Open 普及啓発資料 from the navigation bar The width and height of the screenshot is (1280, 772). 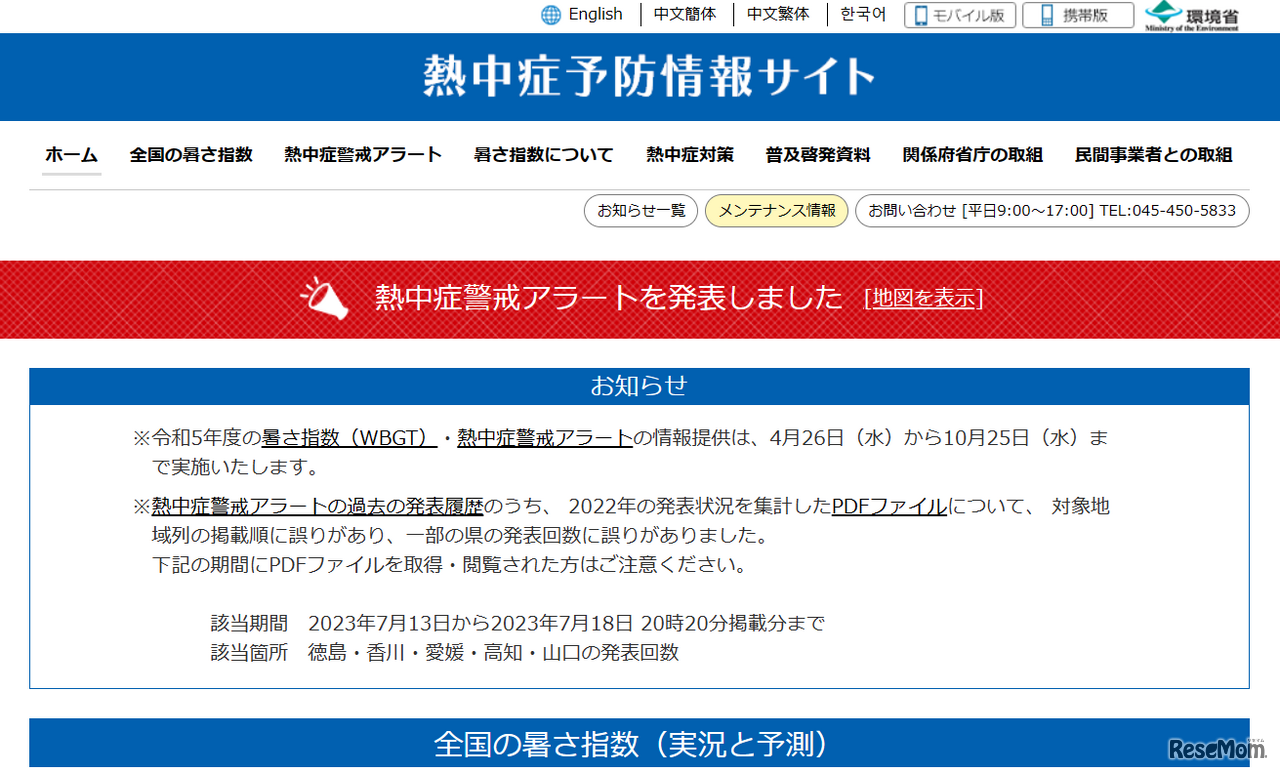pyautogui.click(x=819, y=155)
